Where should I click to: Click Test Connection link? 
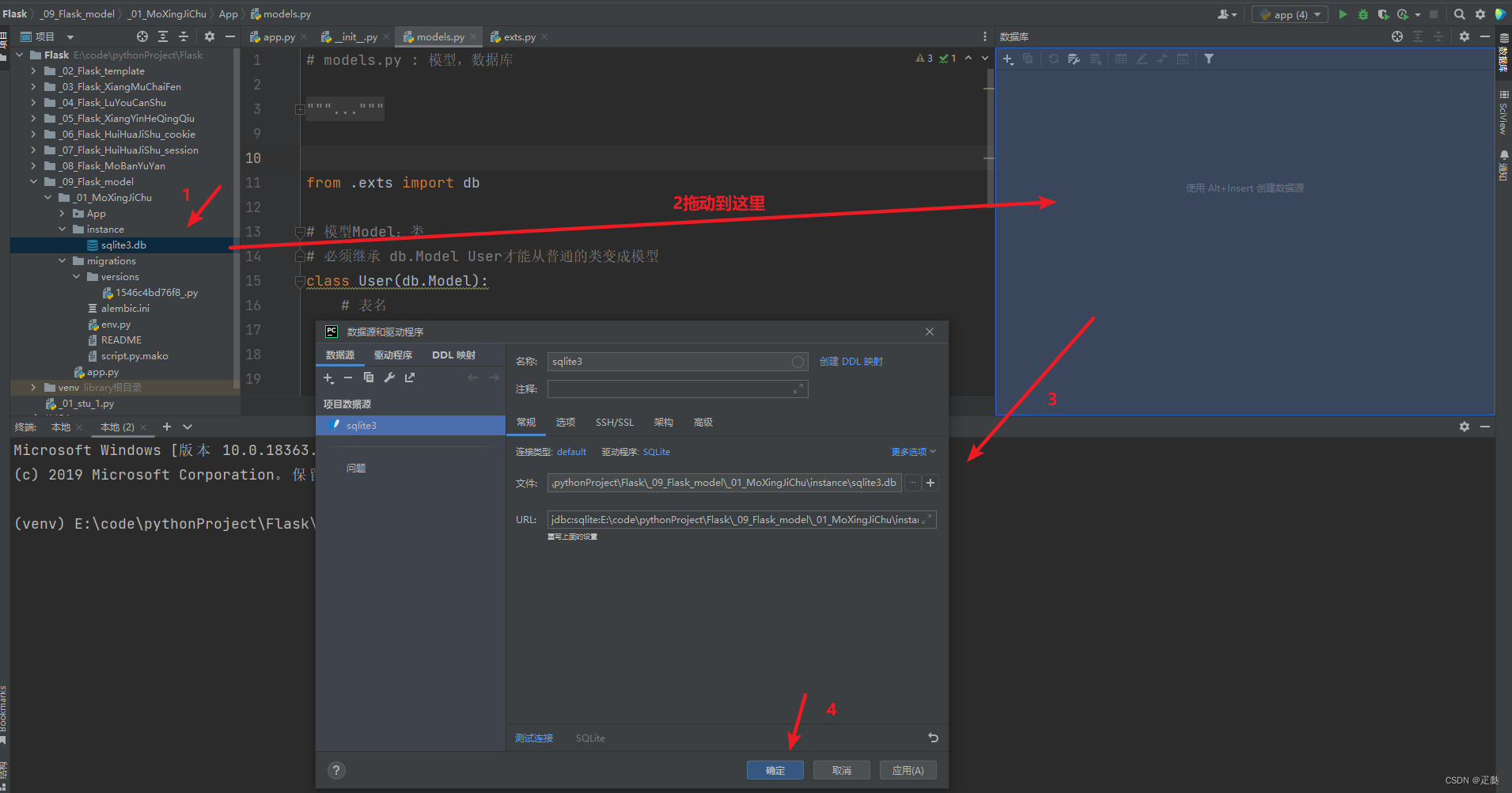pyautogui.click(x=534, y=738)
